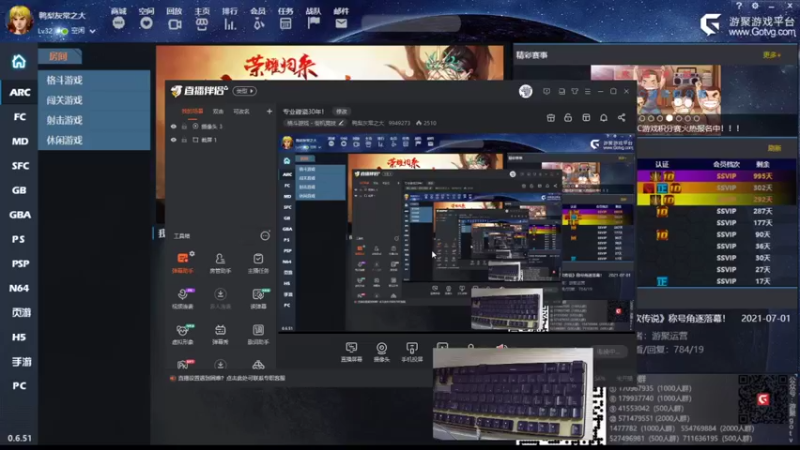This screenshot has height=450, width=800.
Task: Select the first banner carousel dot
Action: point(642,118)
